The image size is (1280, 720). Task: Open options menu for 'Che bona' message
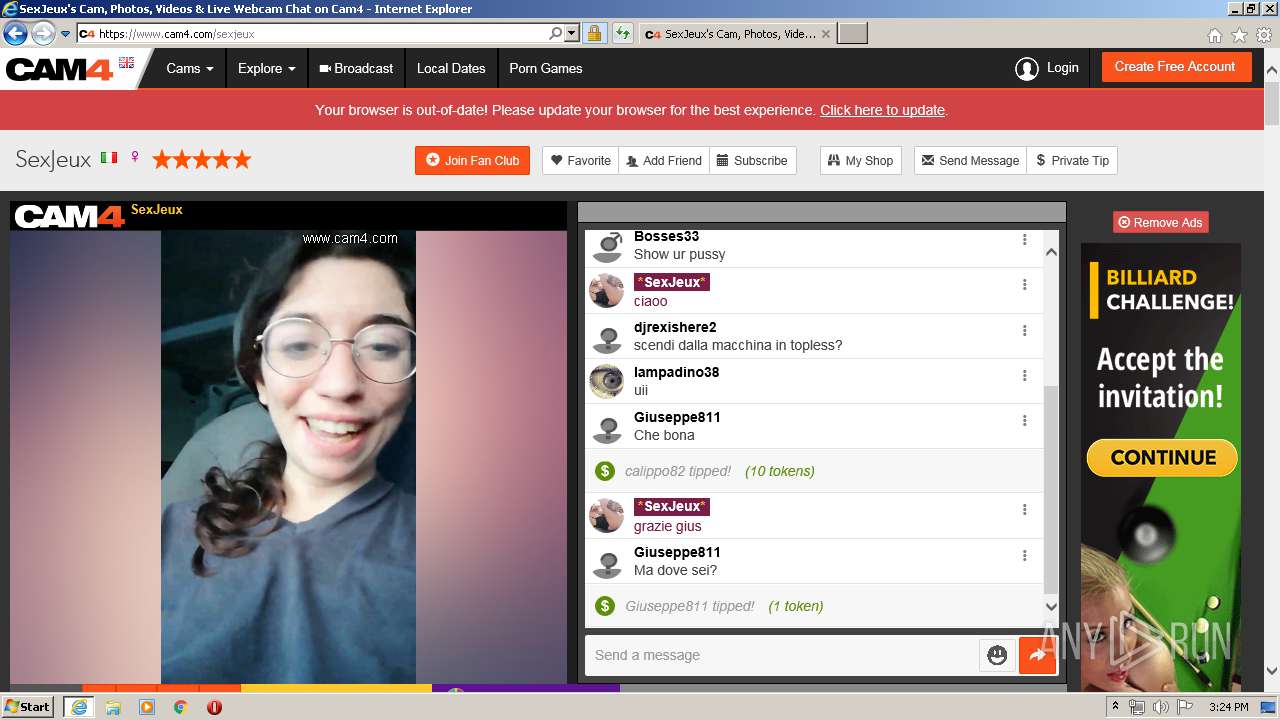click(1024, 421)
